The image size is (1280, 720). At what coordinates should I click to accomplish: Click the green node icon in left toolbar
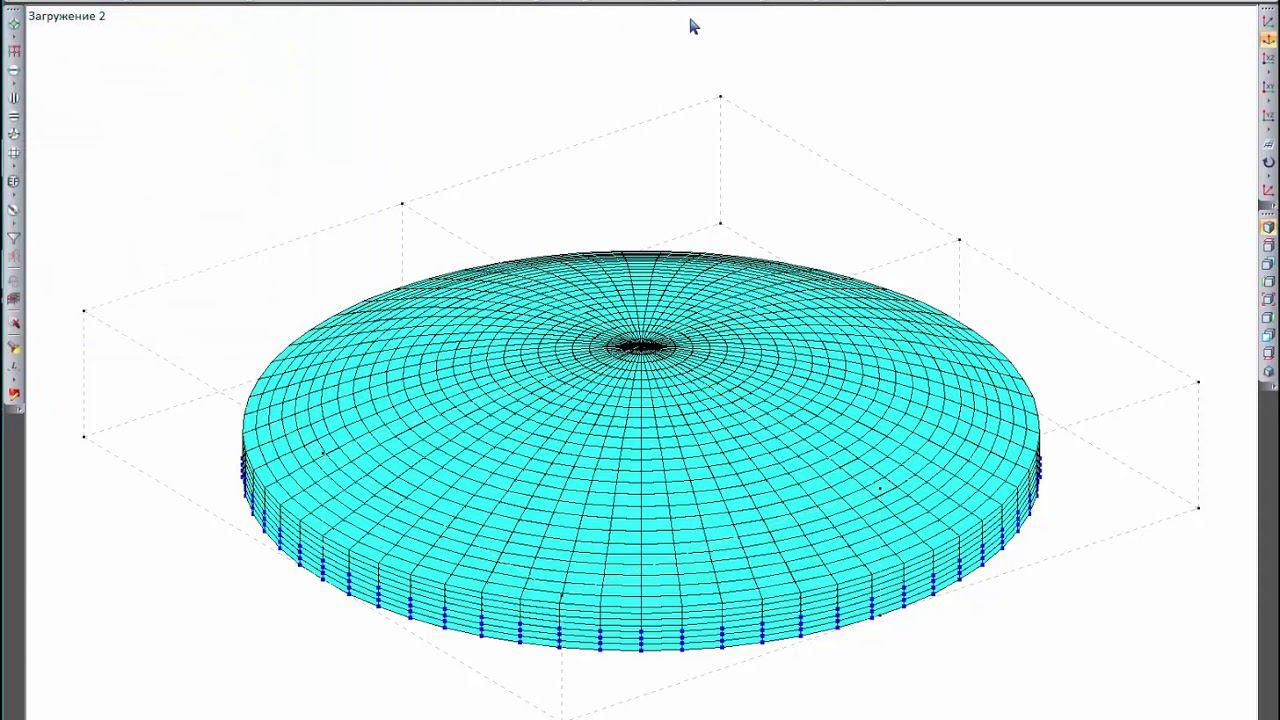[x=14, y=24]
